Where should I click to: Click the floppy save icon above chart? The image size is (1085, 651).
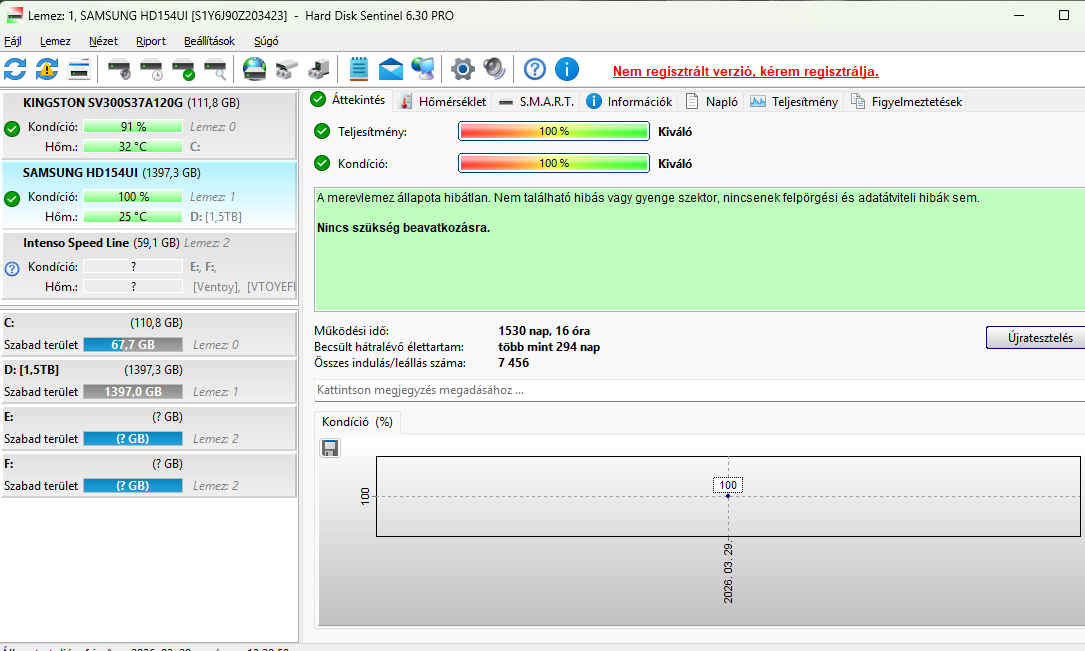point(330,448)
